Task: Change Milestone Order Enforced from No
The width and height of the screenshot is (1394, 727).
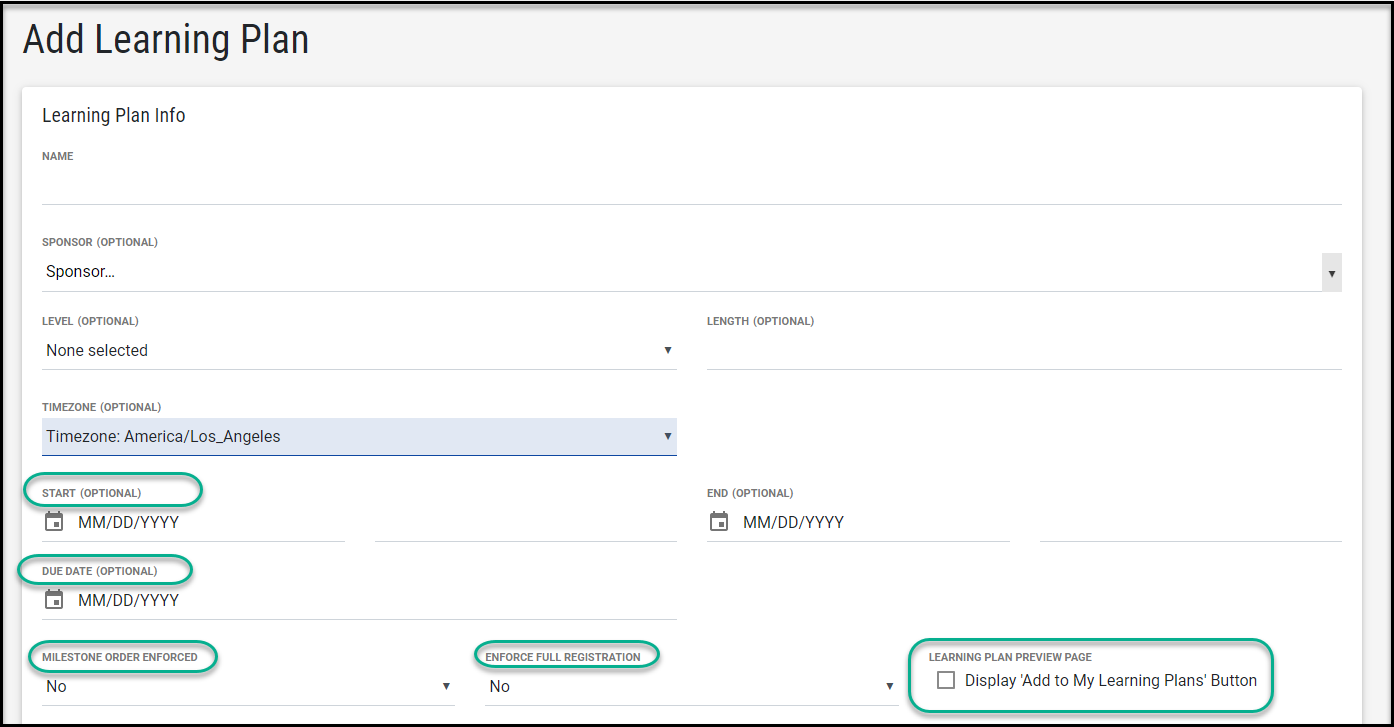Action: [240, 685]
